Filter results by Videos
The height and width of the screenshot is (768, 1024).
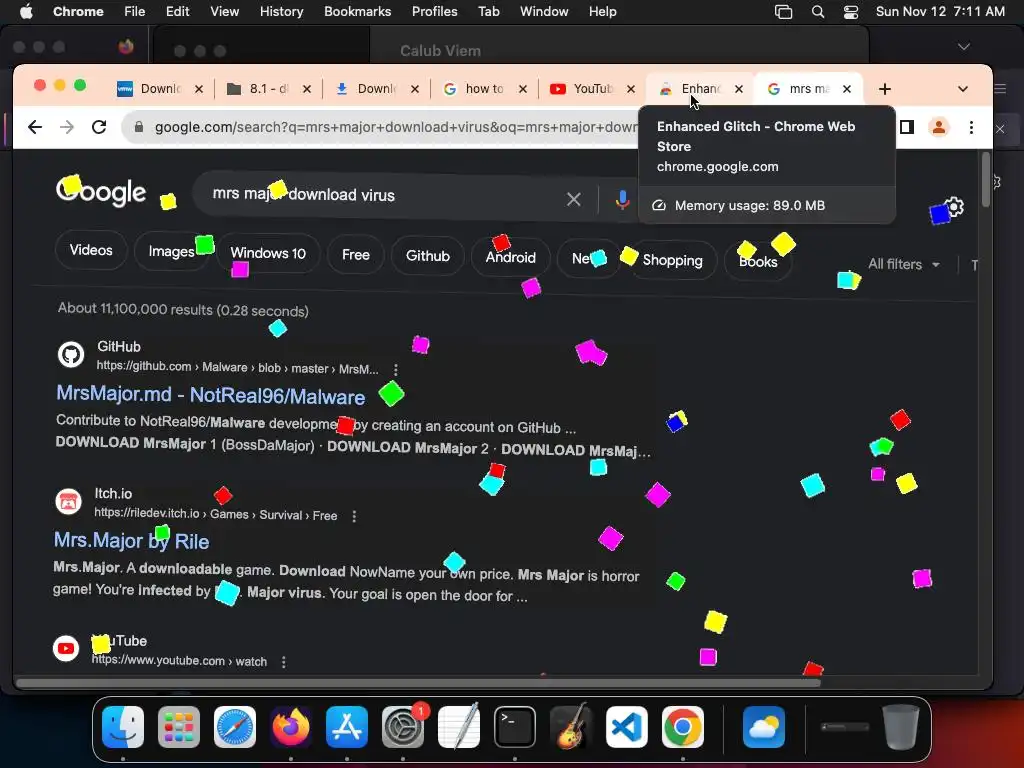[91, 250]
